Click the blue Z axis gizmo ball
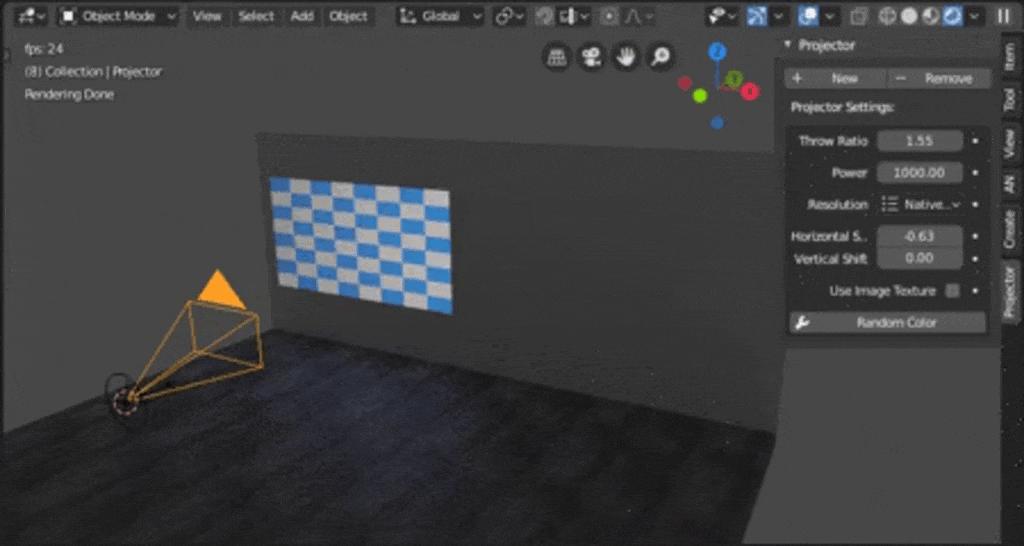Viewport: 1024px width, 546px height. tap(718, 50)
